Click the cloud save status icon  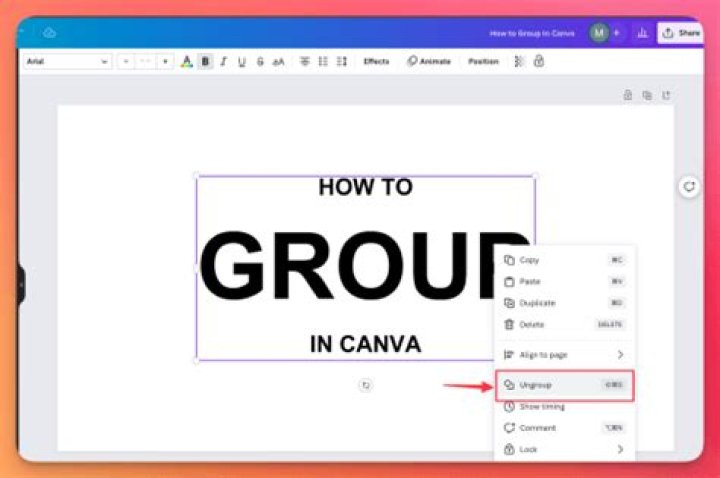49,33
